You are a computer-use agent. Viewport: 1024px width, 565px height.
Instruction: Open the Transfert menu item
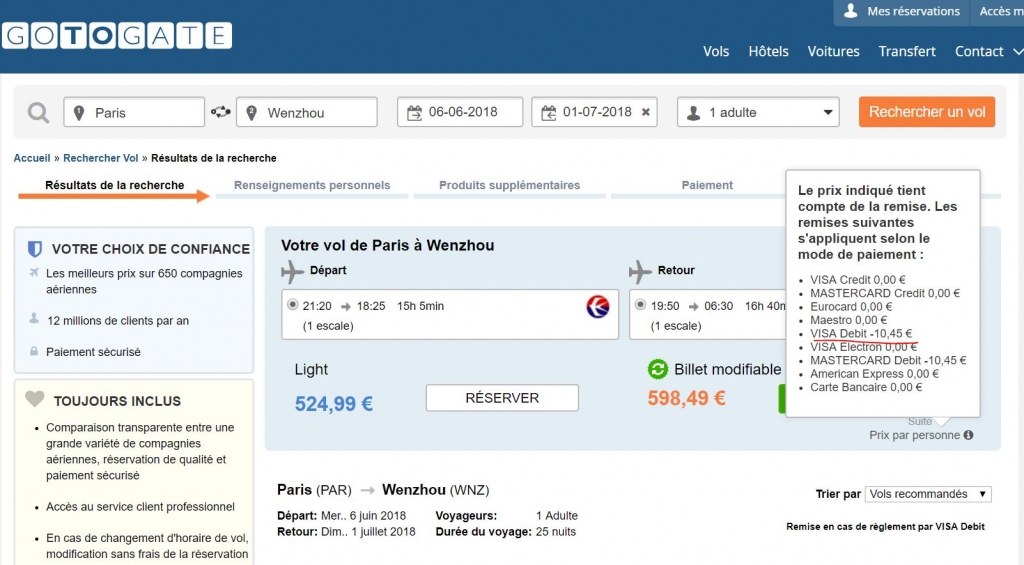pos(907,52)
